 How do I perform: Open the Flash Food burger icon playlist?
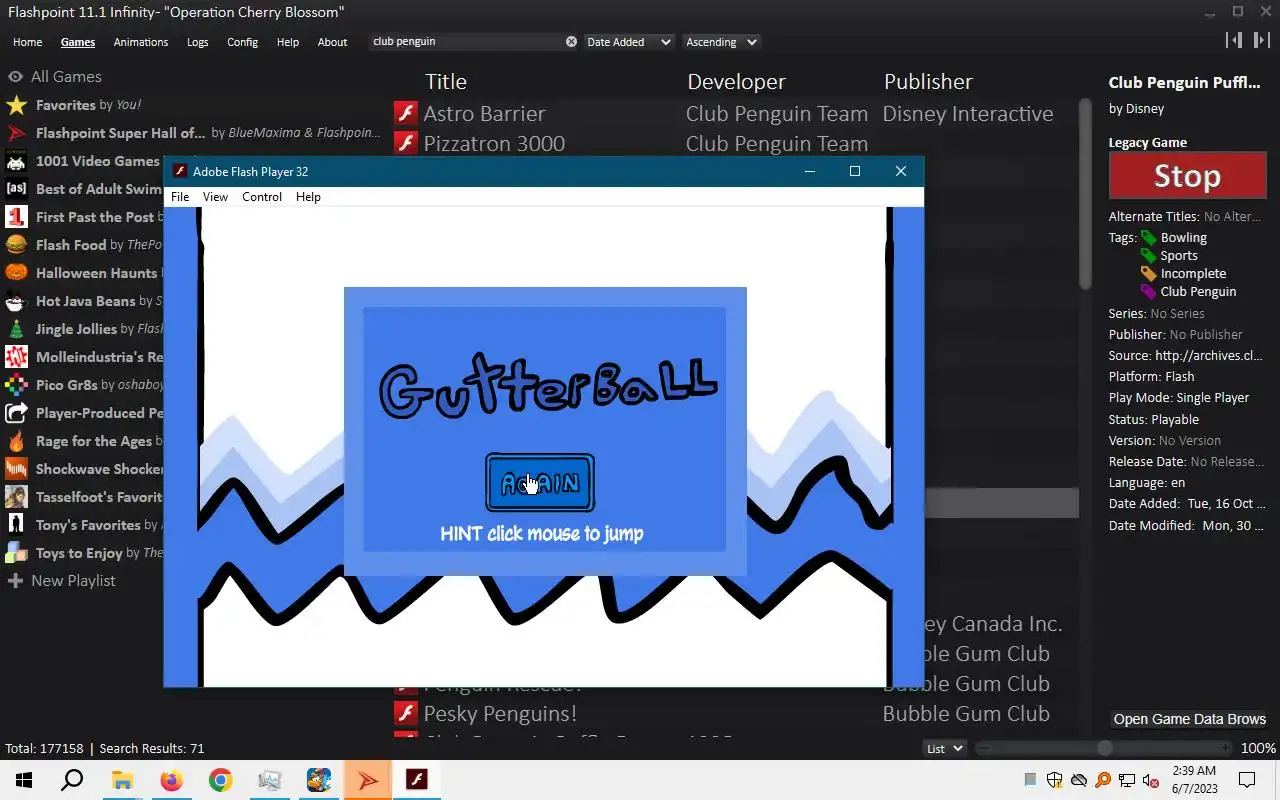[16, 245]
